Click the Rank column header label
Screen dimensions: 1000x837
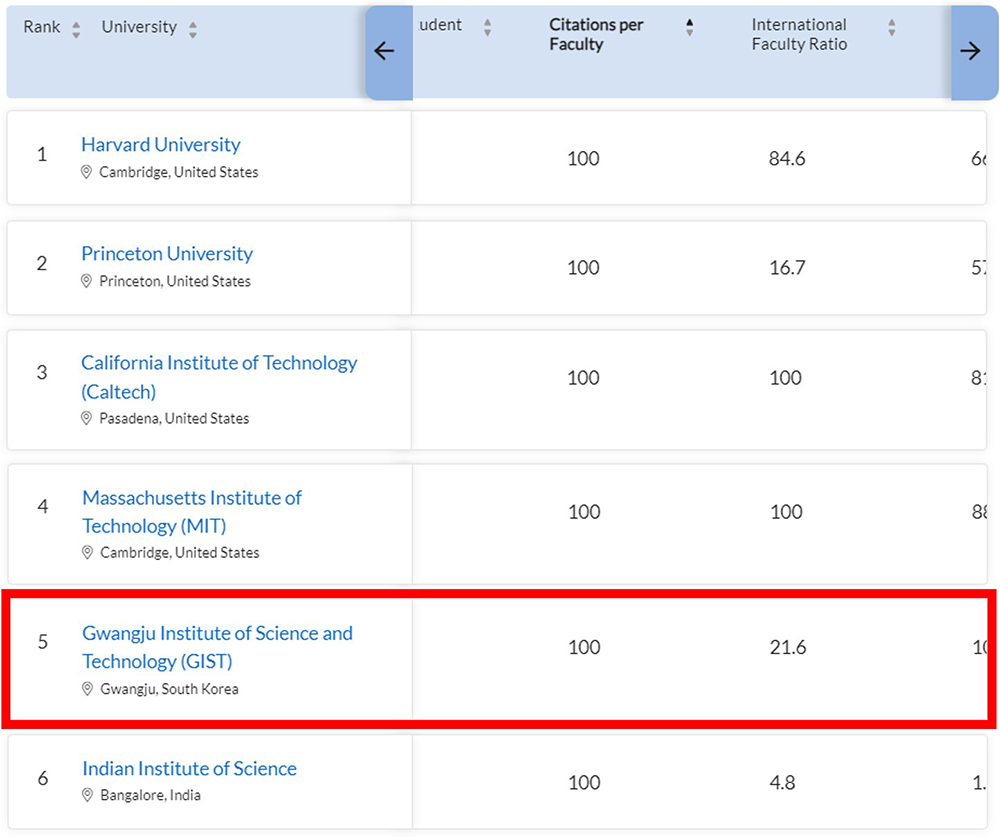coord(42,27)
